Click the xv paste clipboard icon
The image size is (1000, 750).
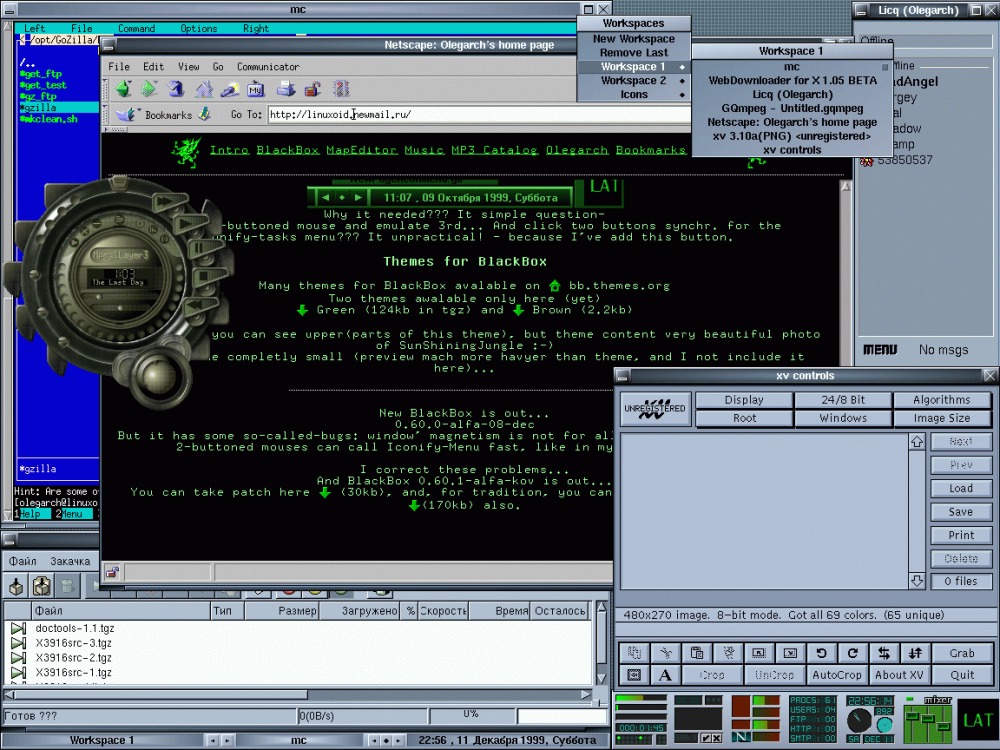click(696, 653)
